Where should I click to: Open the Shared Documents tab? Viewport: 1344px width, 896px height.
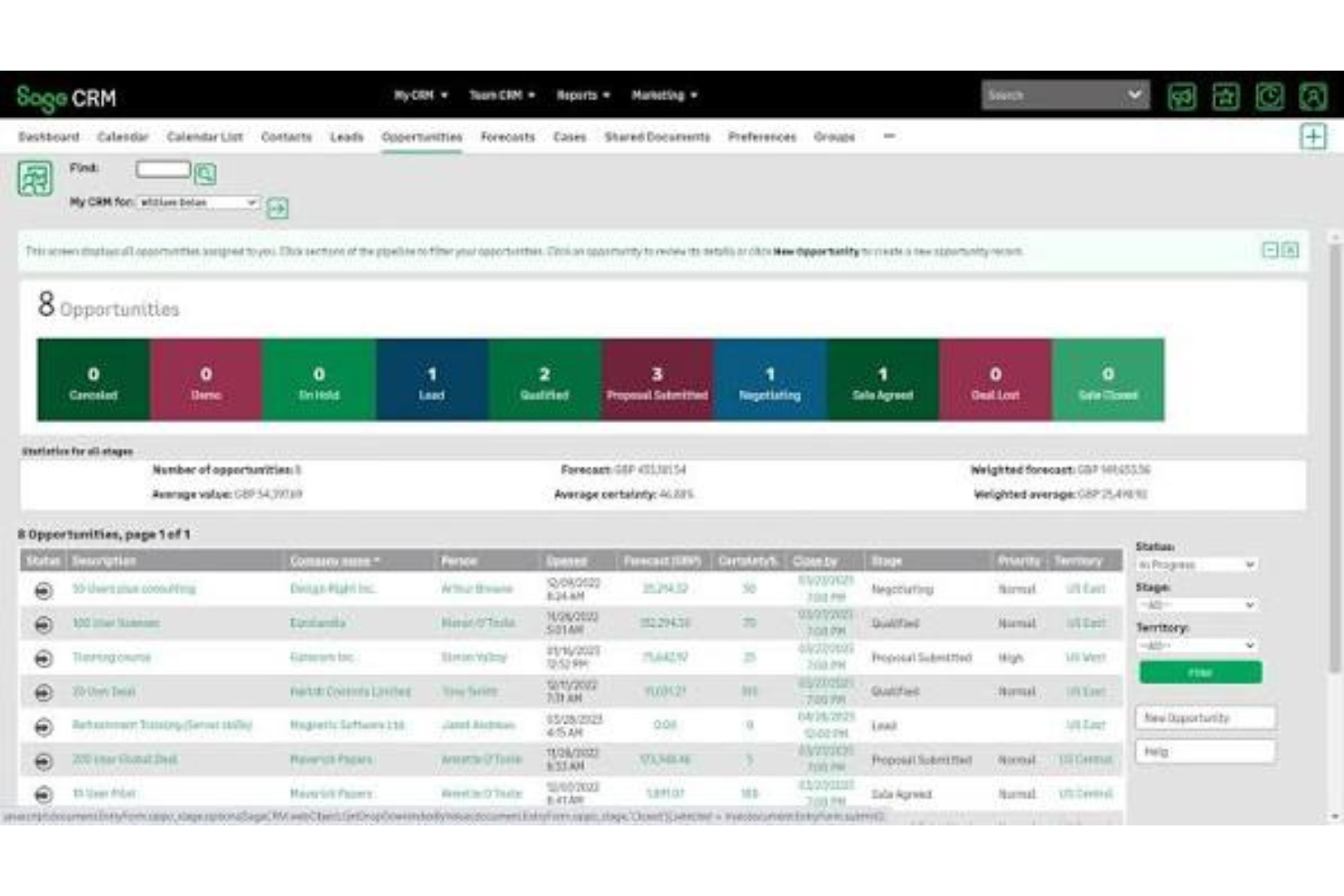click(657, 137)
